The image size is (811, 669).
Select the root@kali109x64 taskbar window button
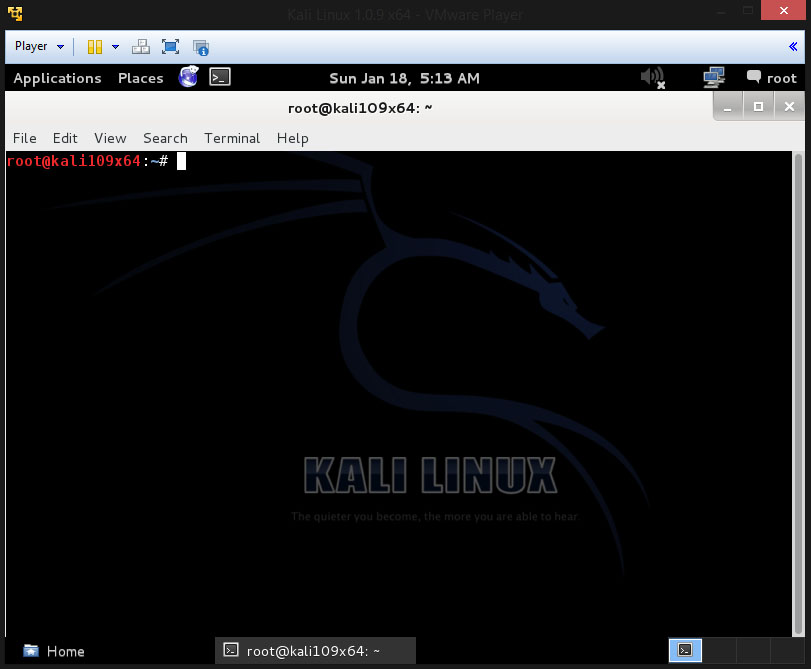pyautogui.click(x=315, y=651)
